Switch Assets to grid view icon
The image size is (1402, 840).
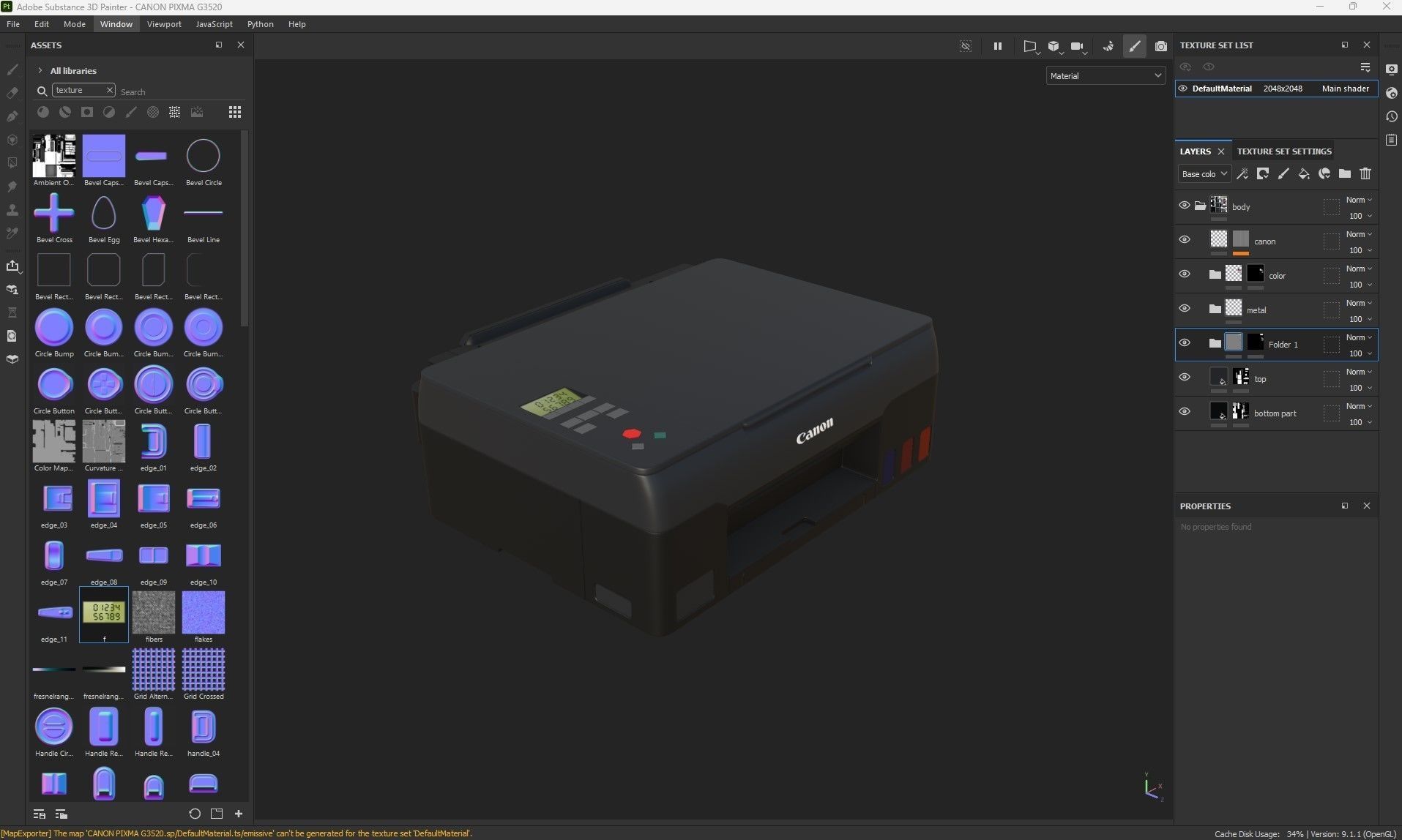(x=234, y=112)
